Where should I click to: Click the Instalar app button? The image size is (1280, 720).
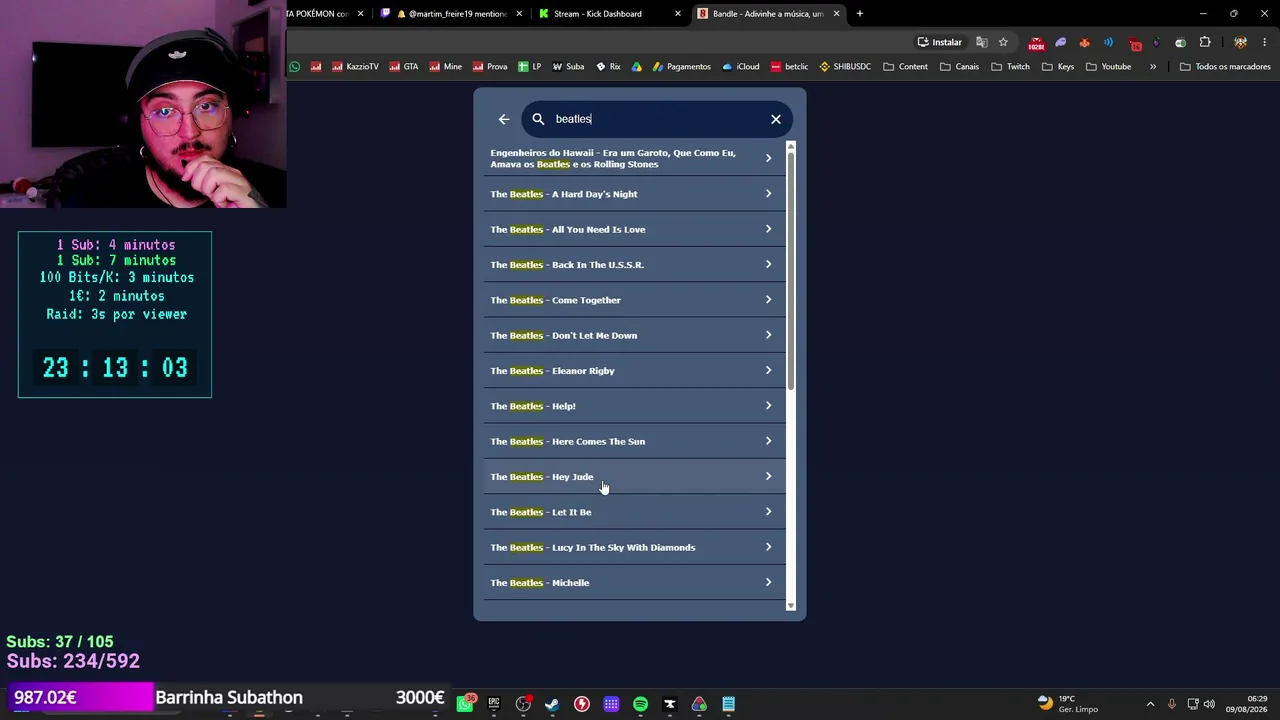939,42
